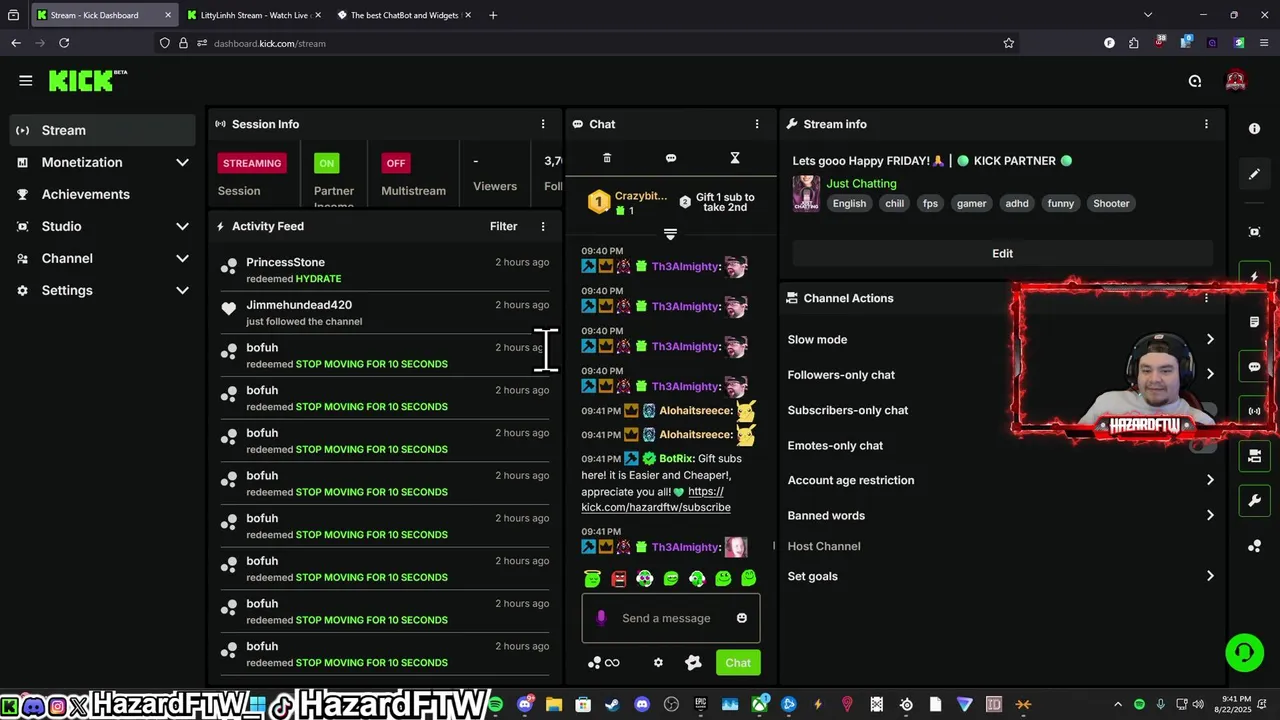
Task: Expand the Studio sidebar section
Action: pyautogui.click(x=104, y=226)
